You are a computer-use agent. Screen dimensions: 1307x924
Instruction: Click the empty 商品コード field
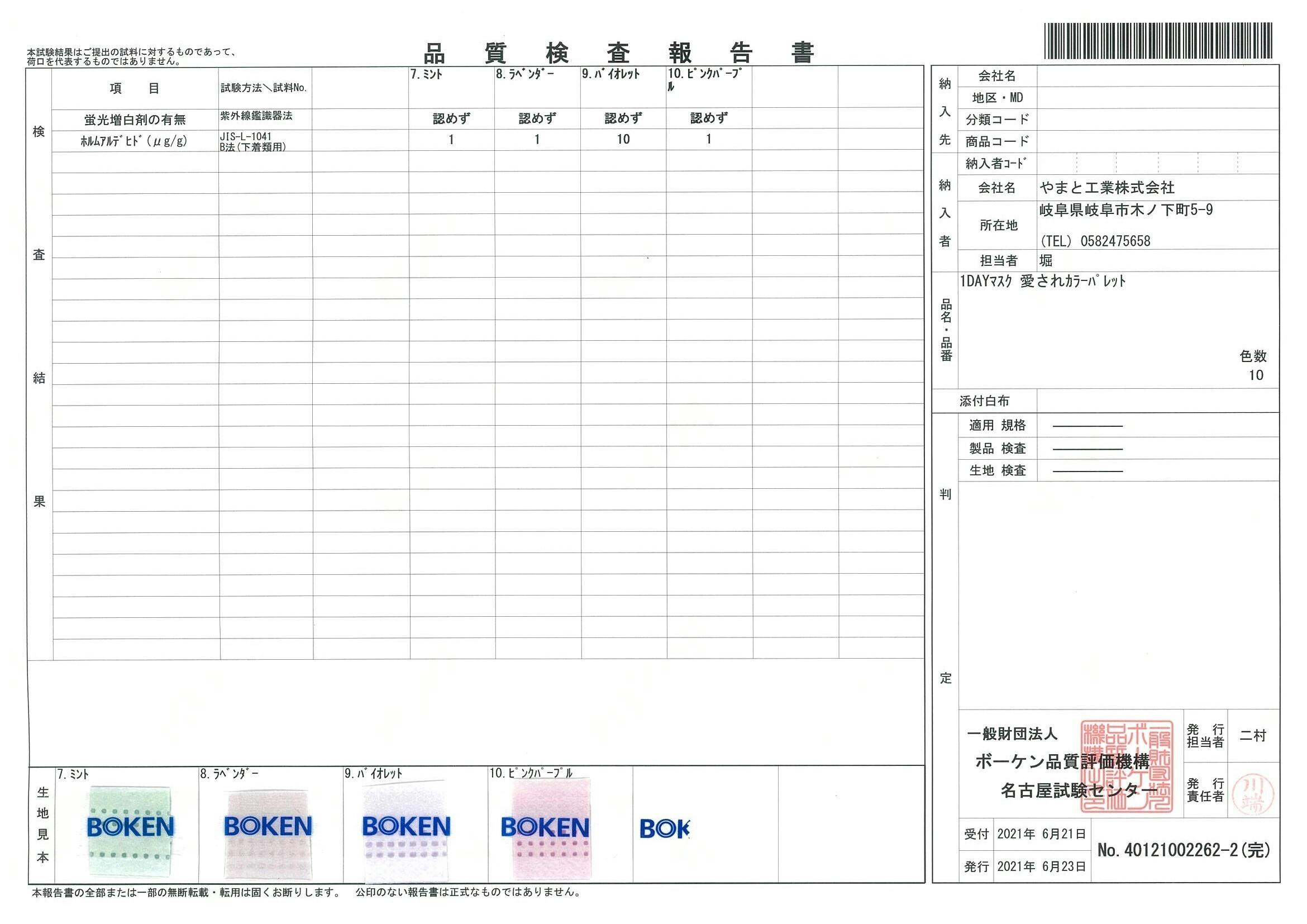[x=1158, y=141]
